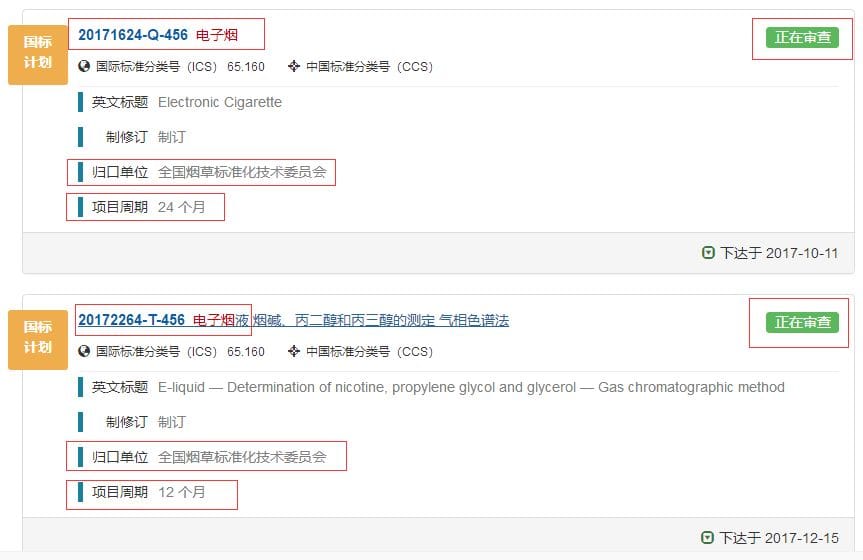The image size is (863, 560).
Task: Click 下达于 2017-12-15 date text
Action: tap(779, 537)
